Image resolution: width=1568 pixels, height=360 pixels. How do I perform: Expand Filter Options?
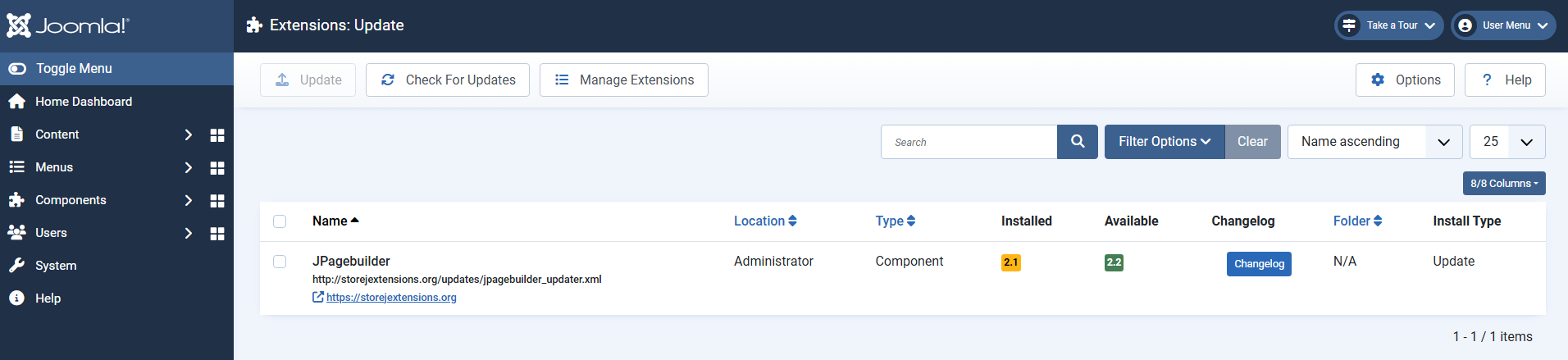(1165, 142)
